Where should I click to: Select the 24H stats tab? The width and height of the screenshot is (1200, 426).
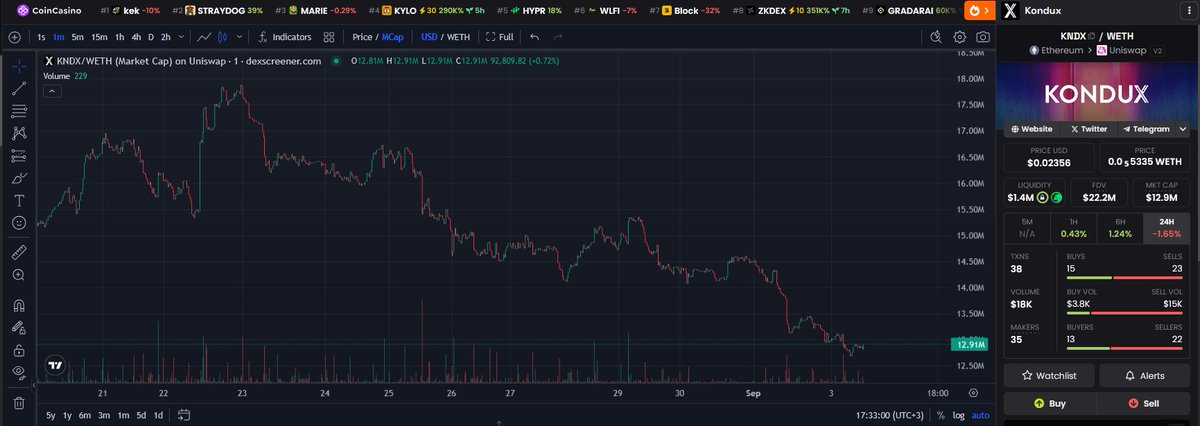pos(1166,227)
